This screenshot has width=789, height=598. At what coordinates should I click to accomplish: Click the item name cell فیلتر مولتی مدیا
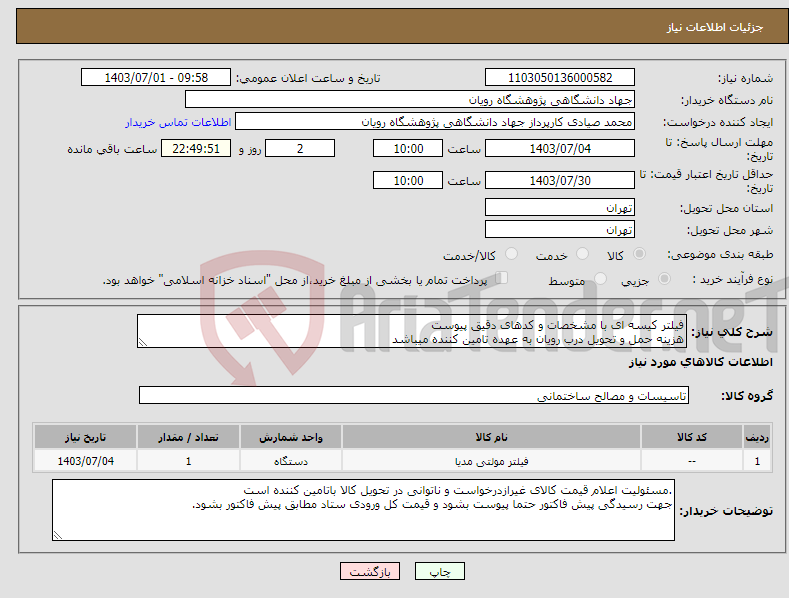coord(491,461)
